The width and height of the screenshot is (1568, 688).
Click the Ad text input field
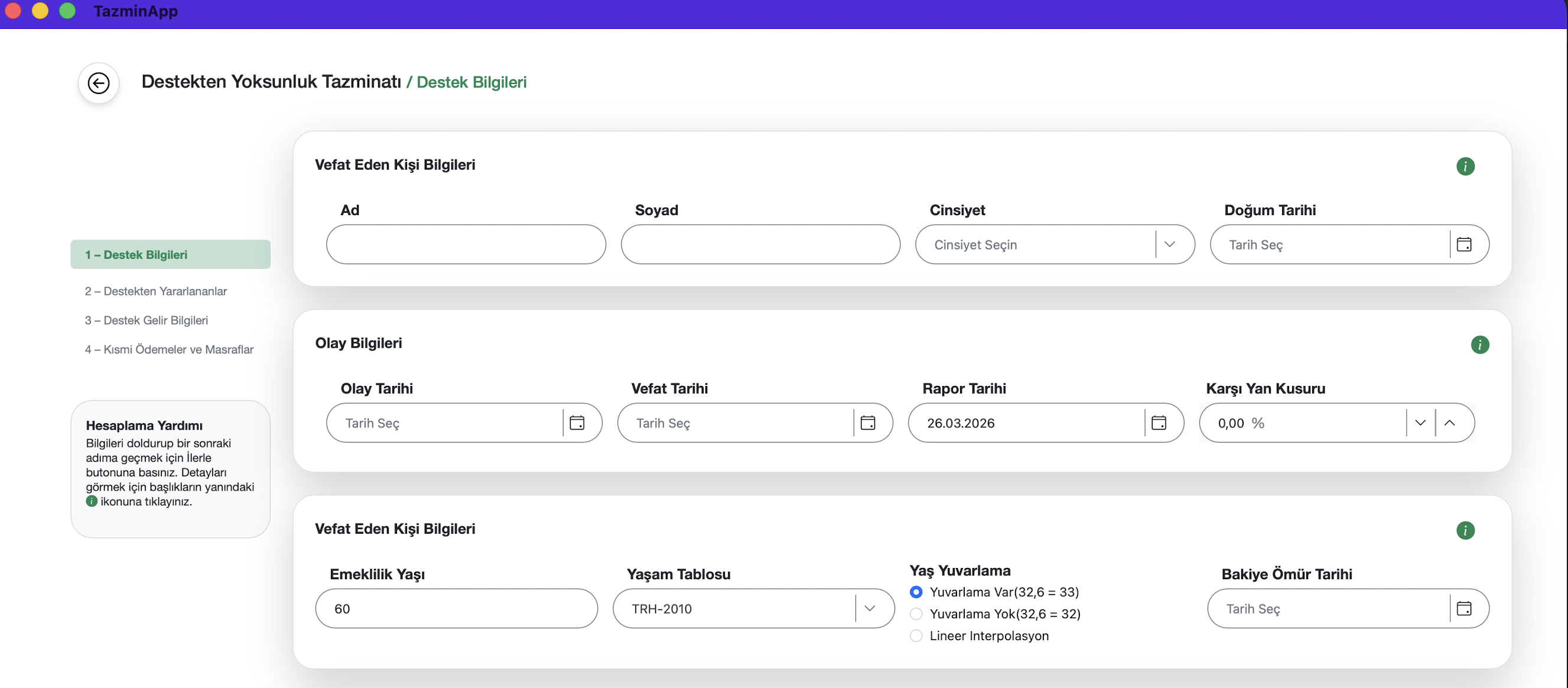point(466,245)
